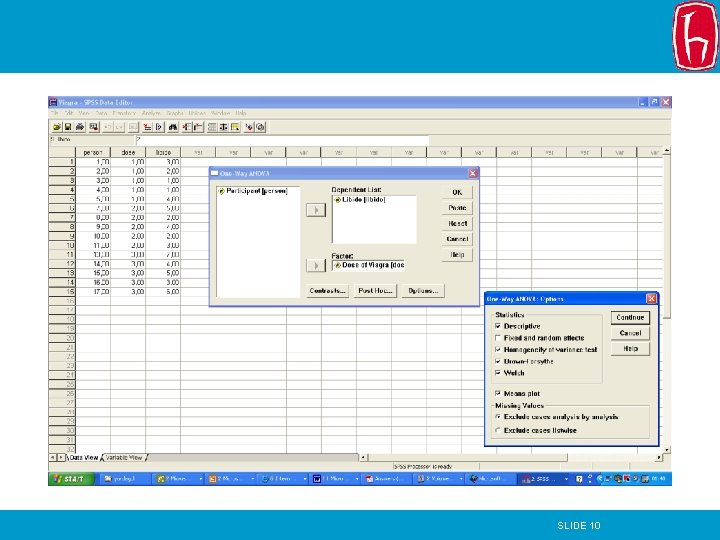
Task: Click the Variables info toolbar icon
Action: [x=159, y=127]
